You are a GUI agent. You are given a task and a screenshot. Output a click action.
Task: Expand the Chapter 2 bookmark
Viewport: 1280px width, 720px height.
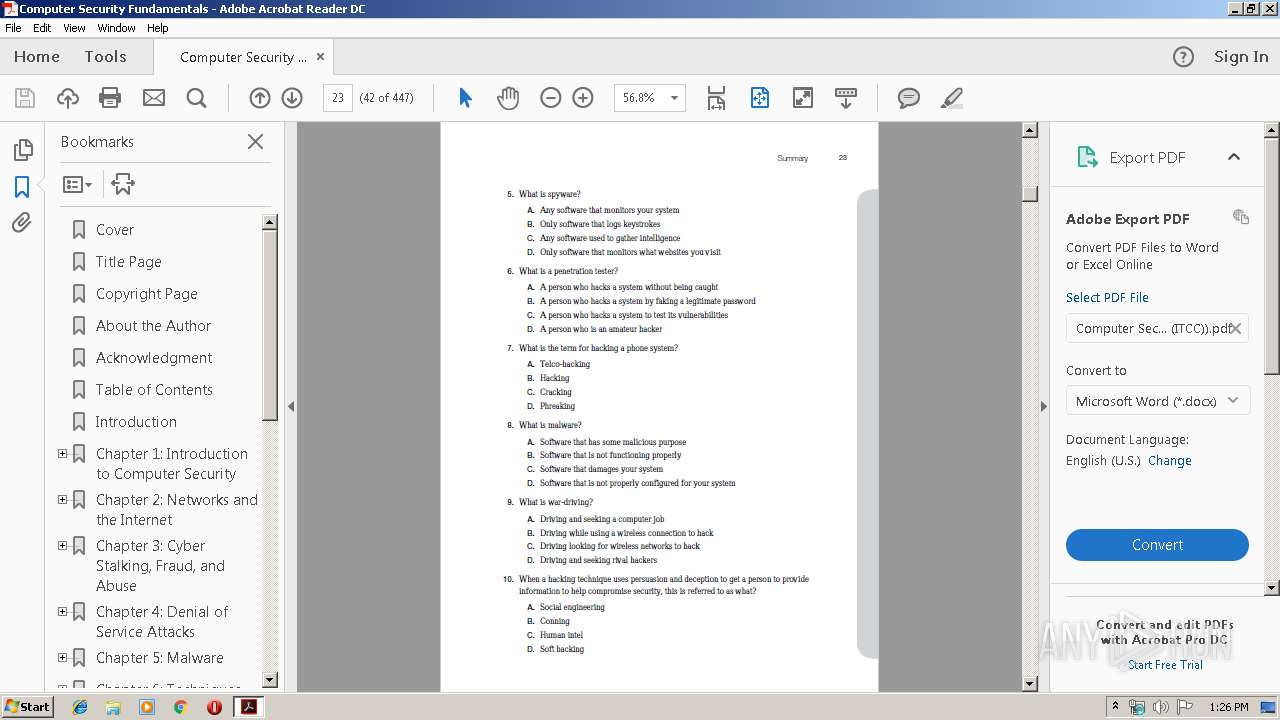pyautogui.click(x=62, y=500)
